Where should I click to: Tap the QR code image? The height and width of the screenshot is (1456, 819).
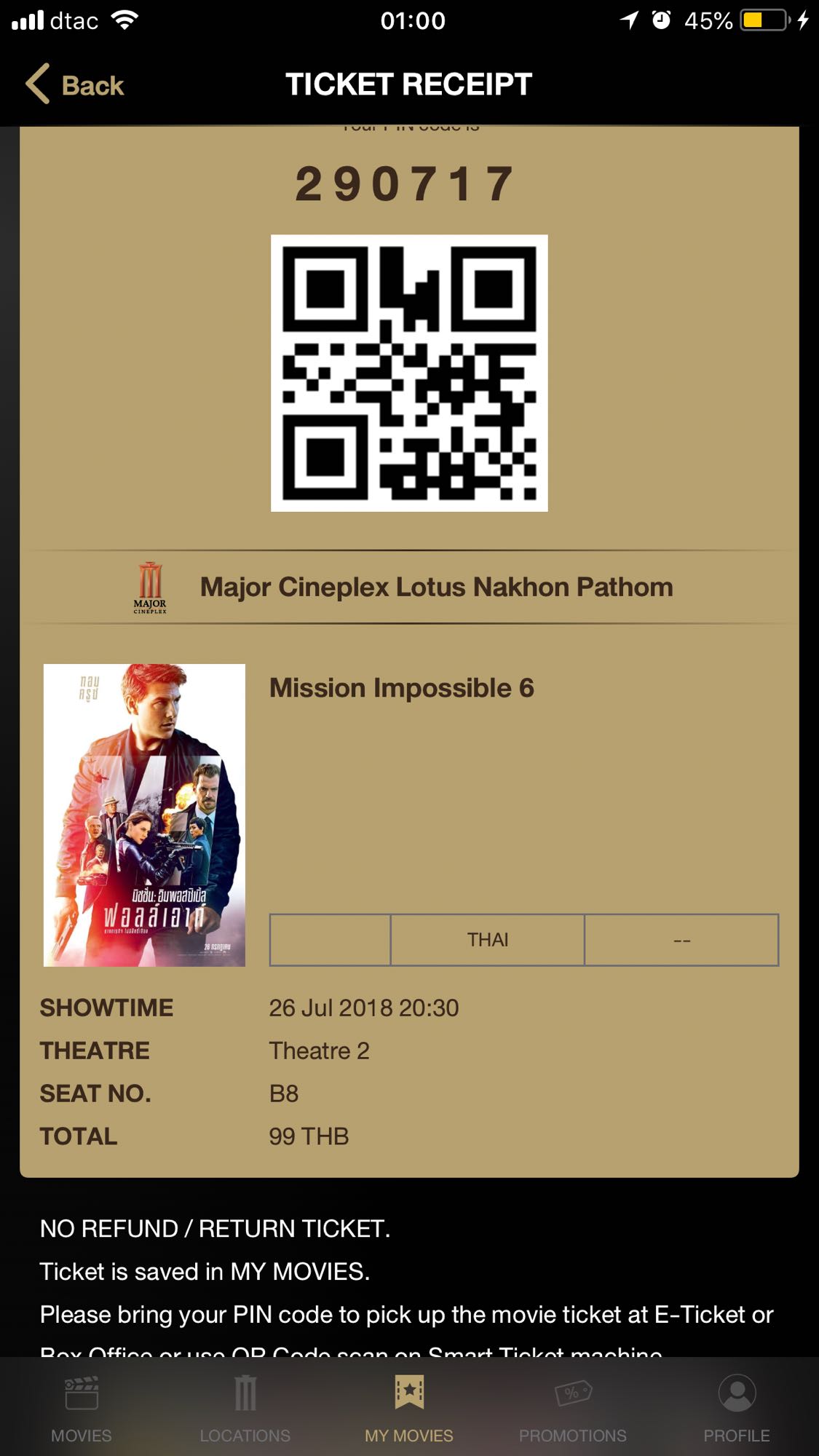tap(409, 373)
